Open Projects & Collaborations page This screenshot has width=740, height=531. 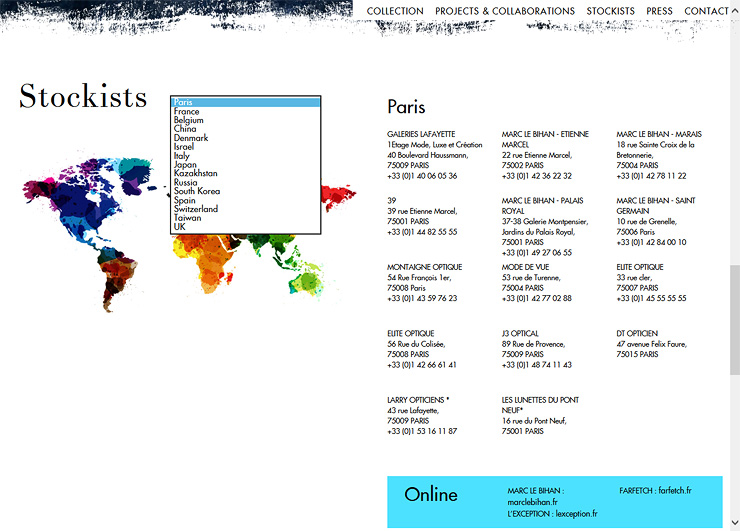point(505,11)
